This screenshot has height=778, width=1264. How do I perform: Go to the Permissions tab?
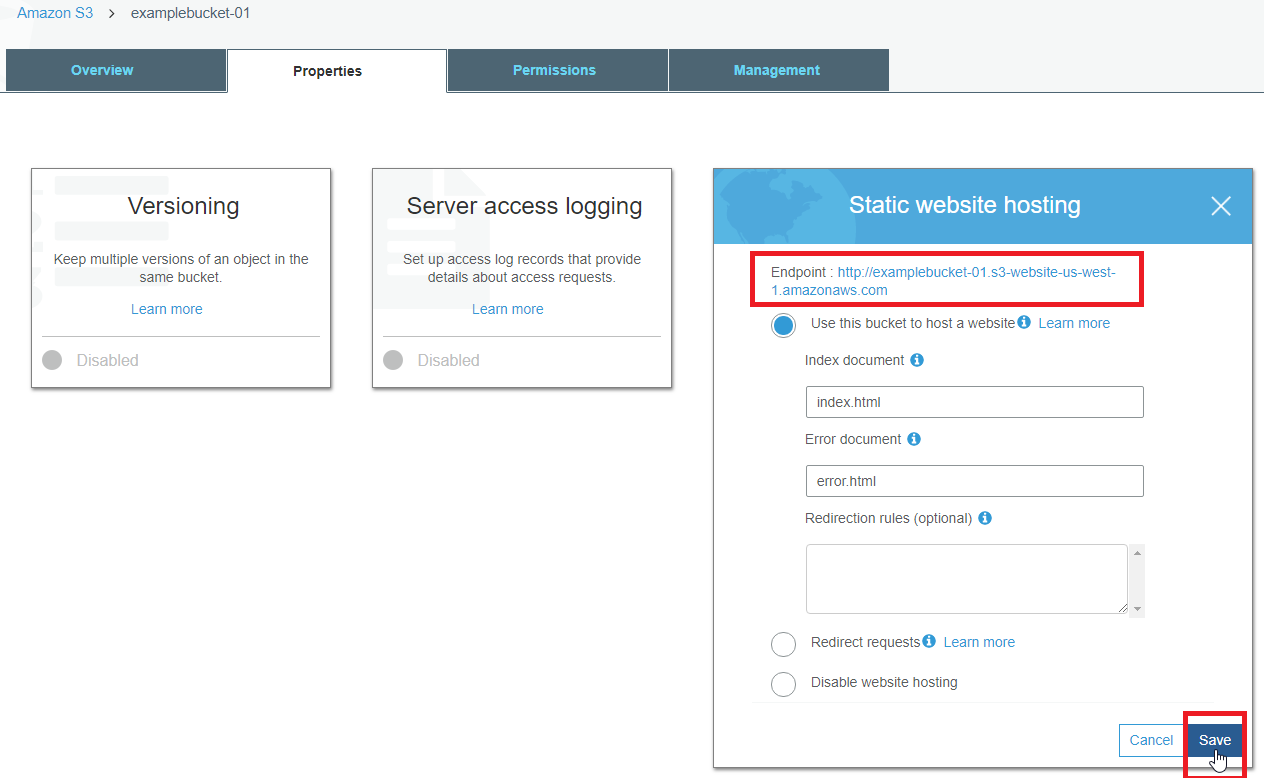click(558, 70)
